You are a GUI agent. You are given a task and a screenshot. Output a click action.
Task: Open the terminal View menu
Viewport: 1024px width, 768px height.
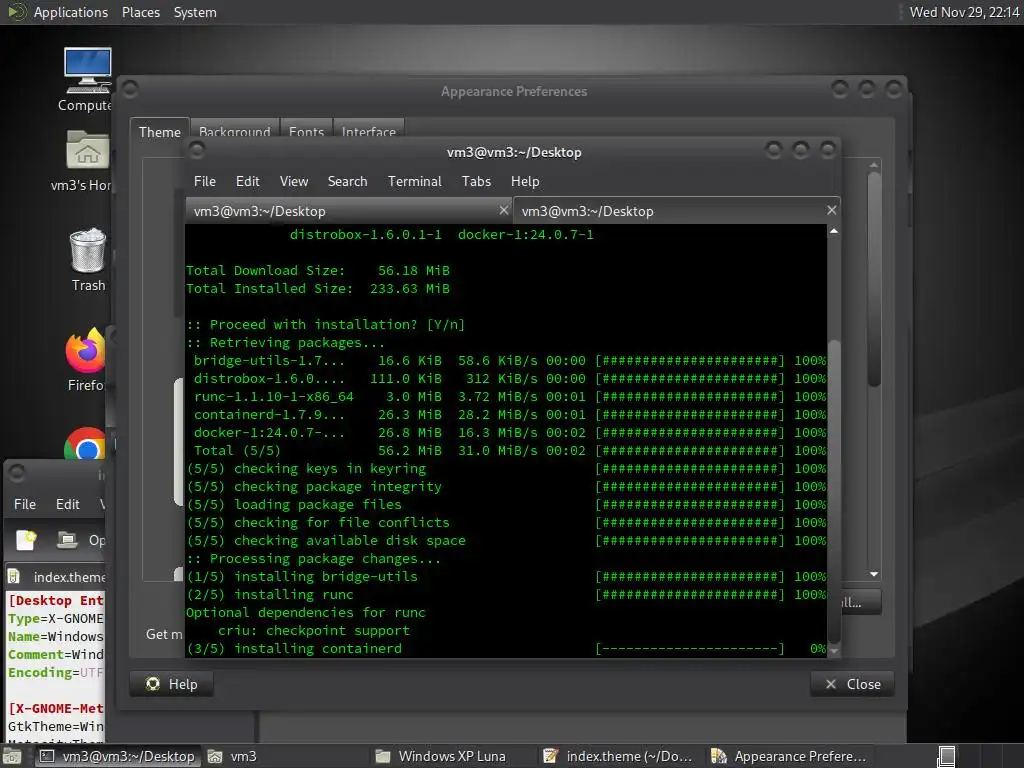pyautogui.click(x=294, y=181)
